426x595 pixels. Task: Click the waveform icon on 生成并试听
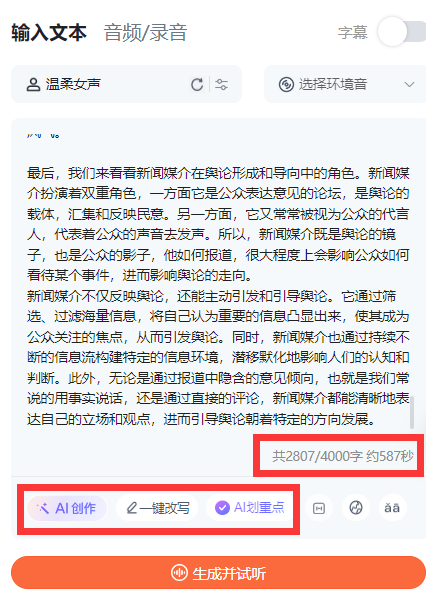pos(179,573)
